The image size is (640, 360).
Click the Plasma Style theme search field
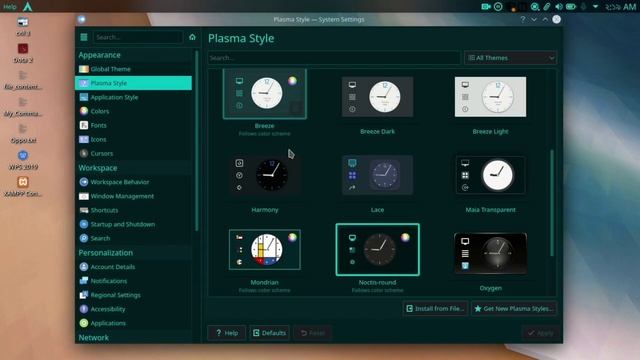coord(334,58)
